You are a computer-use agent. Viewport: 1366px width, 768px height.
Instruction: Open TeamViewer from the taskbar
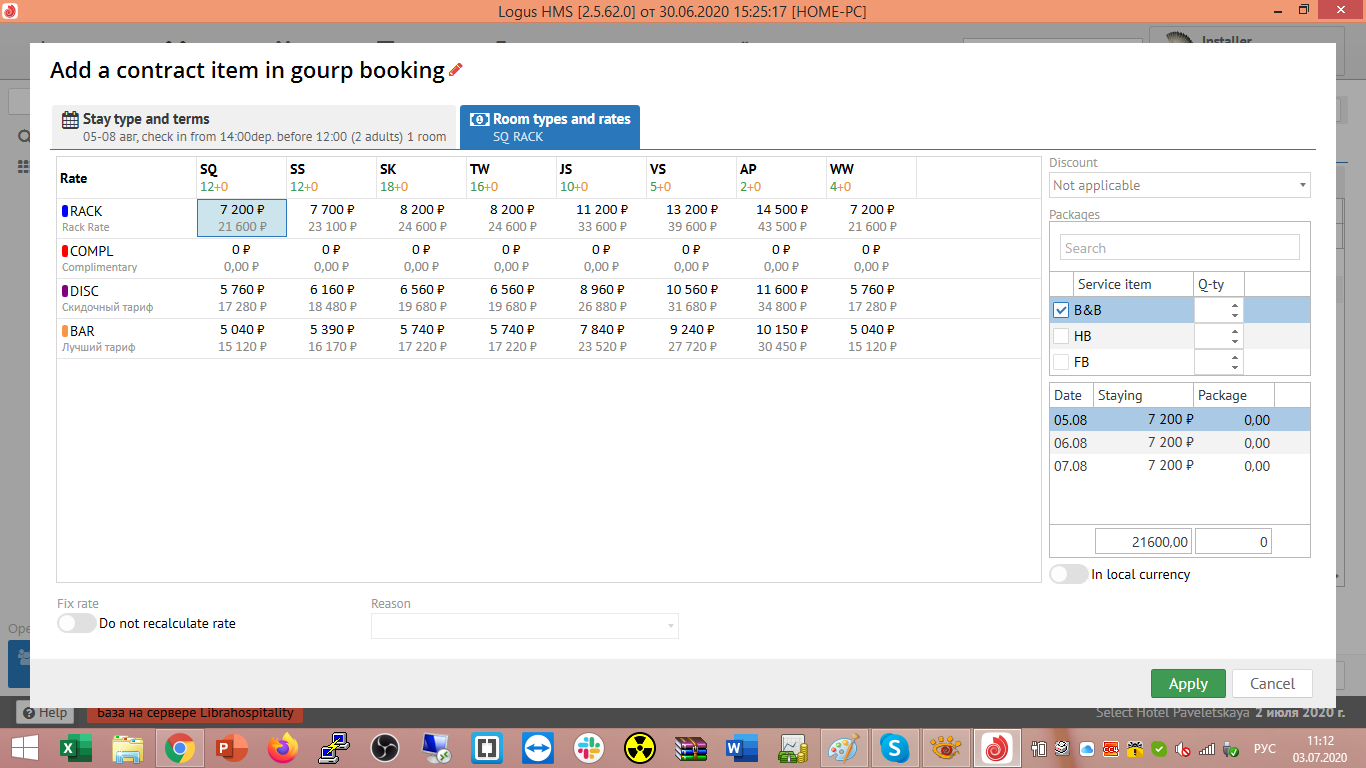coord(537,747)
